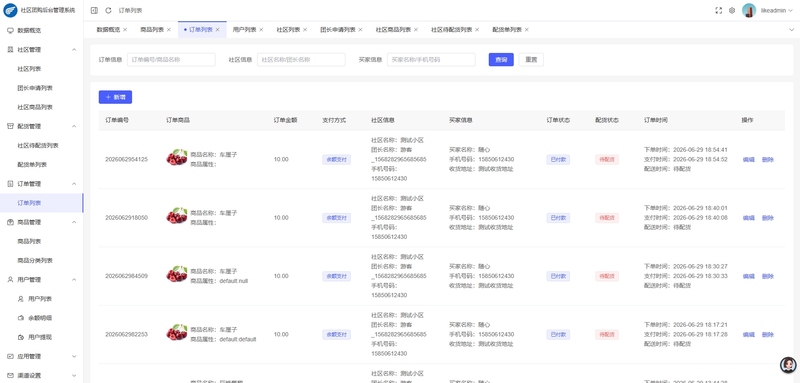Click 编辑 for order 2026062982253
The height and width of the screenshot is (383, 800).
748,335
